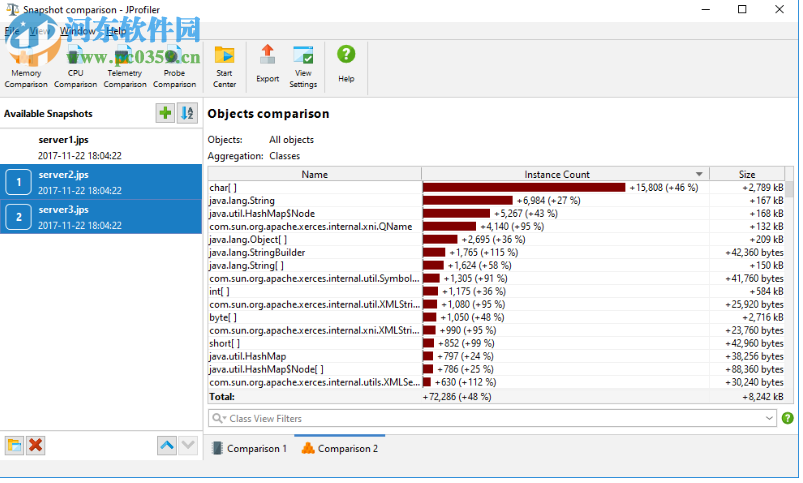
Task: Select the server2.jps snapshot
Action: coord(101,182)
